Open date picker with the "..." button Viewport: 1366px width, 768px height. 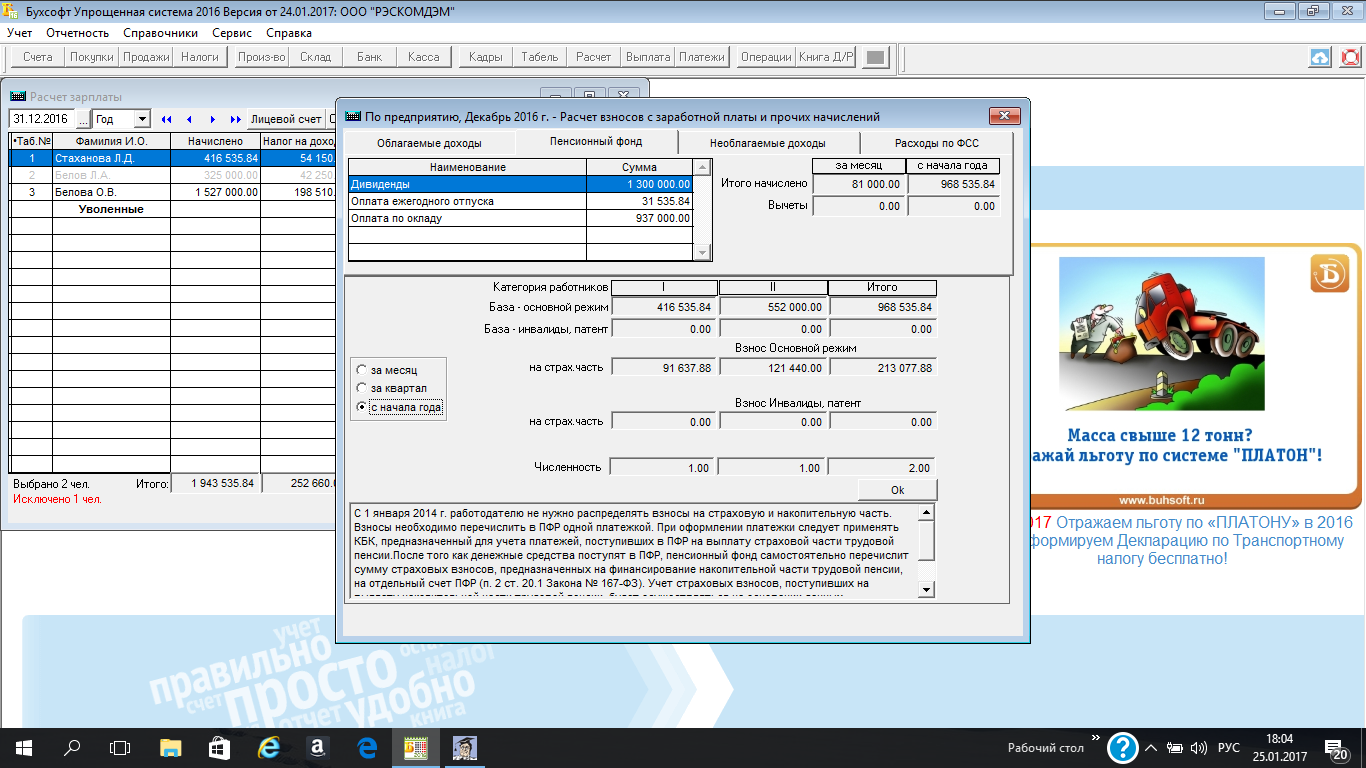point(82,119)
